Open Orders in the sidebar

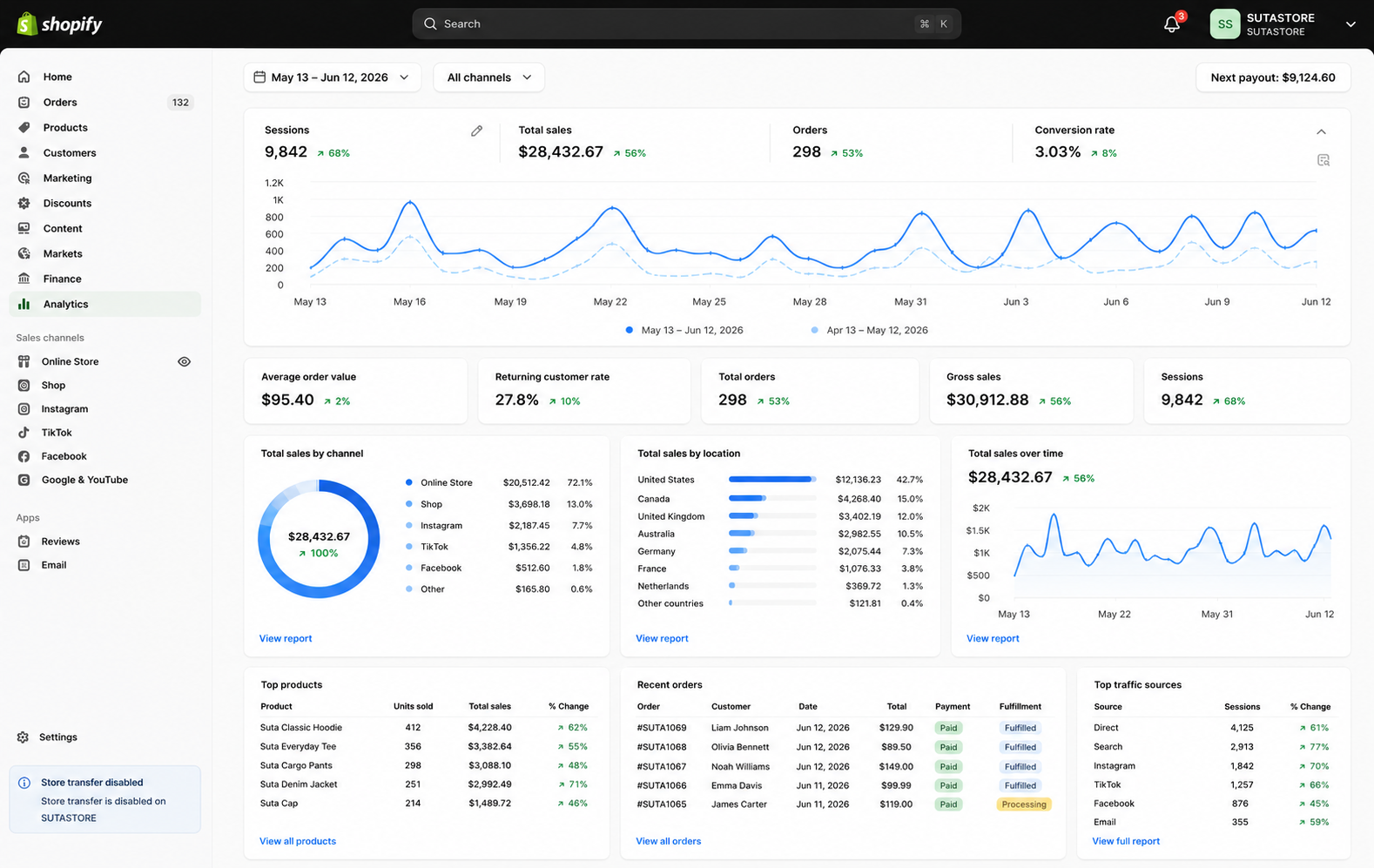point(104,102)
